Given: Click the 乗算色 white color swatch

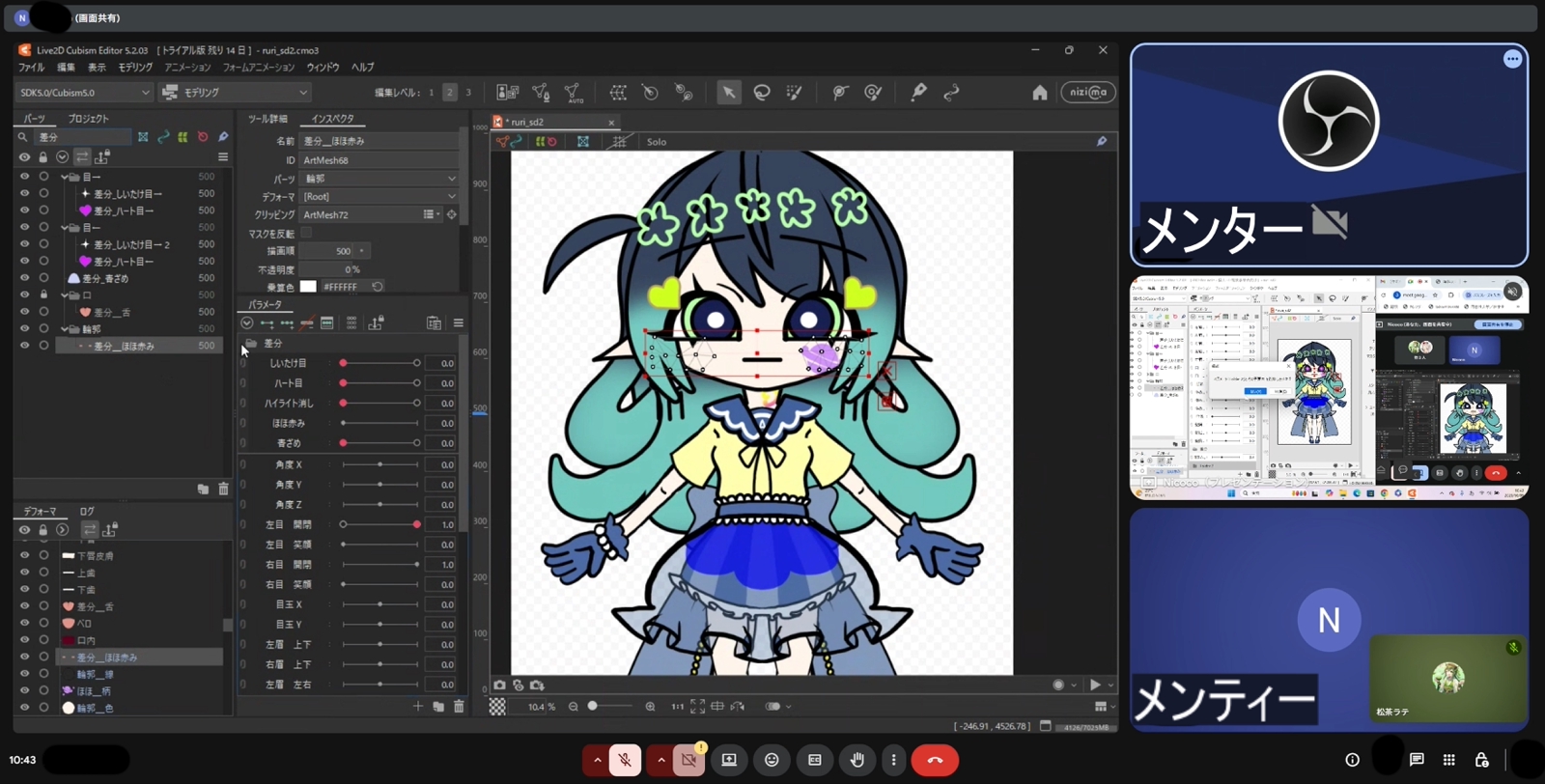Looking at the screenshot, I should coord(308,287).
